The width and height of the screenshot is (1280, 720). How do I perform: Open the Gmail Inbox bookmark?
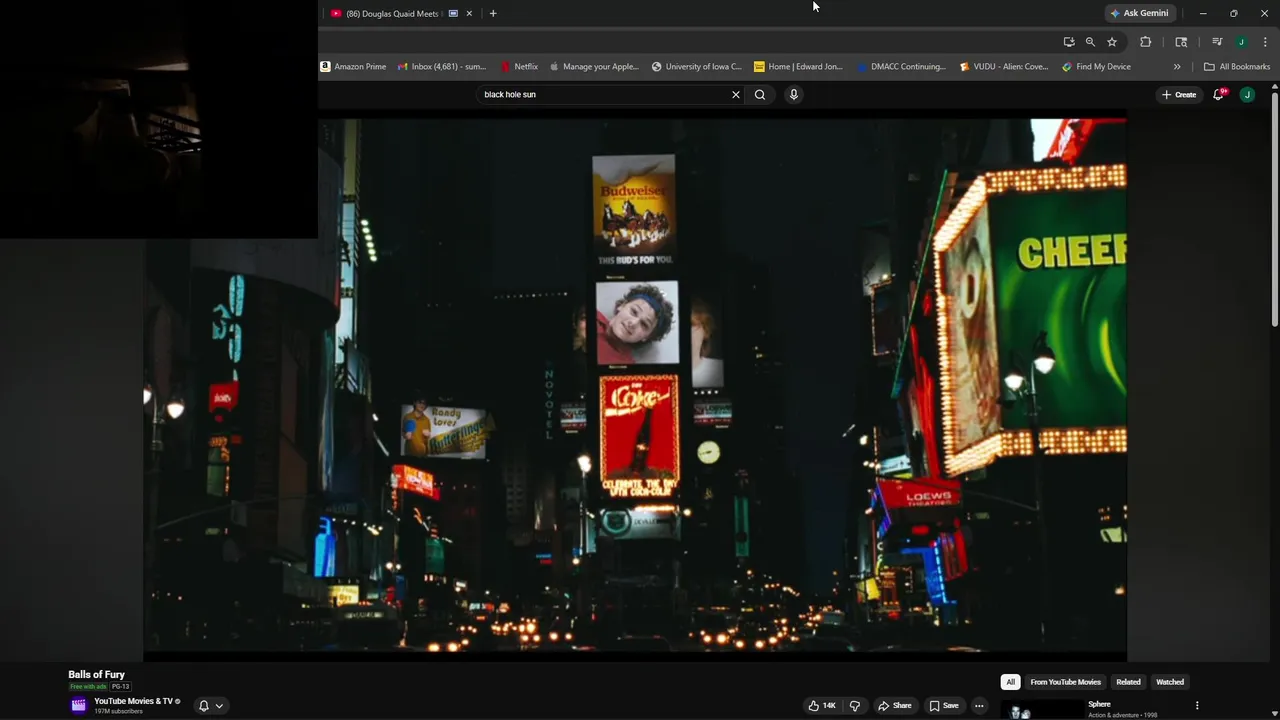pyautogui.click(x=442, y=67)
